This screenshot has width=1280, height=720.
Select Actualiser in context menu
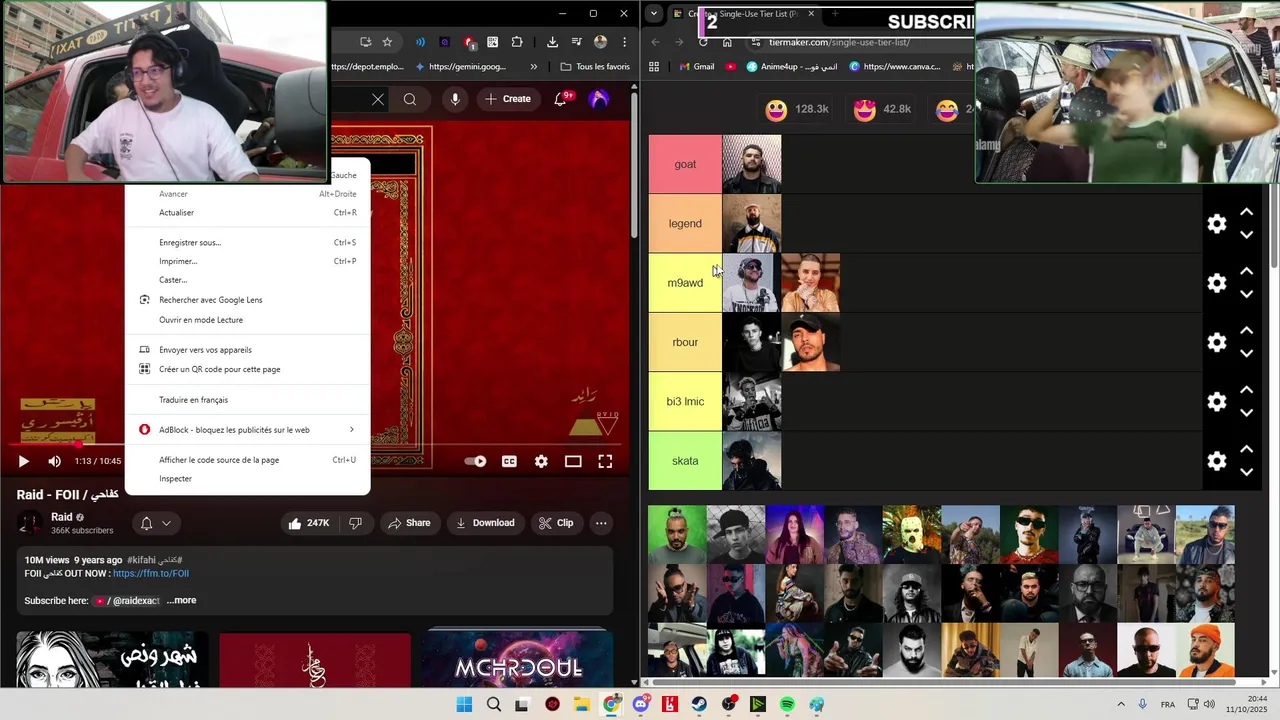[x=247, y=213]
